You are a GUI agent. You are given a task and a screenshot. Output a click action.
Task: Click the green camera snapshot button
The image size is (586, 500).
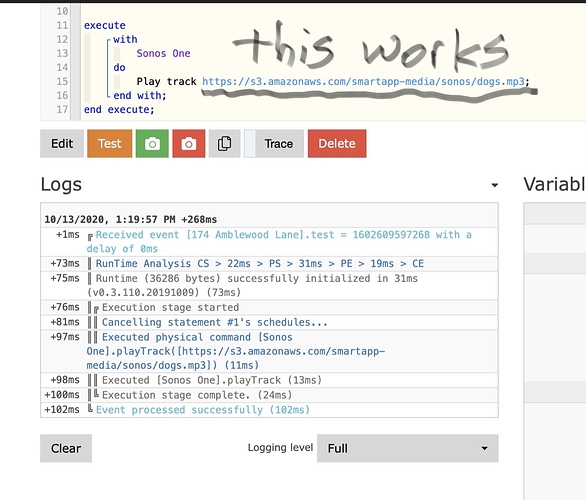[152, 143]
